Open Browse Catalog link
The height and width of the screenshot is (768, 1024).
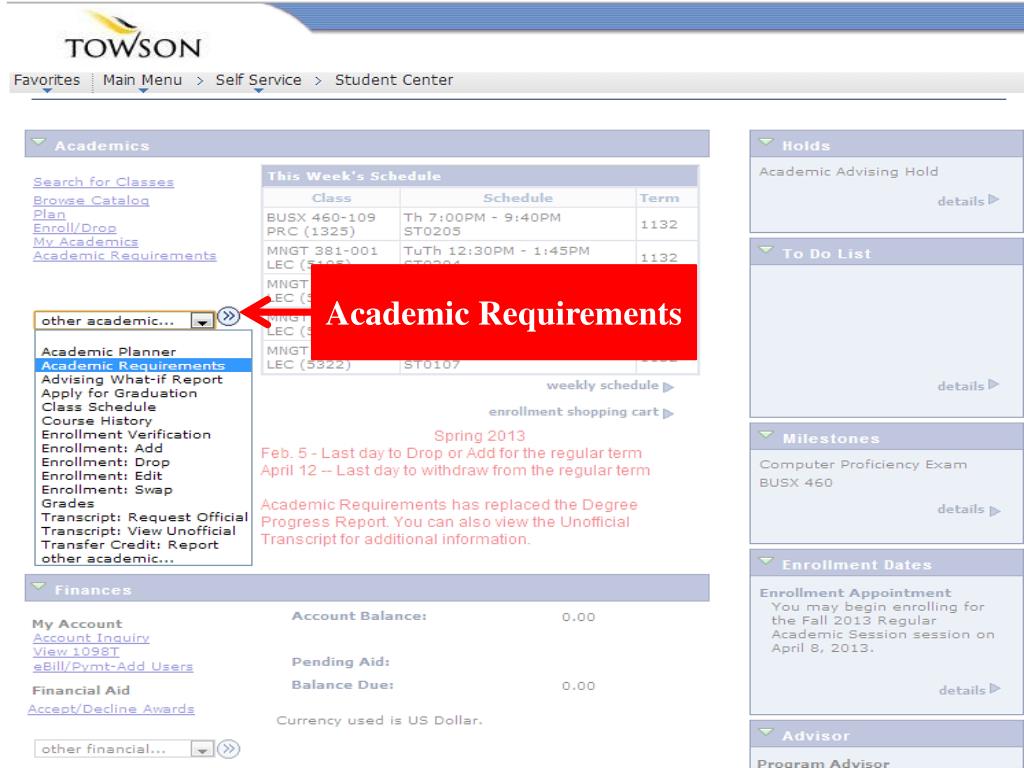[91, 200]
